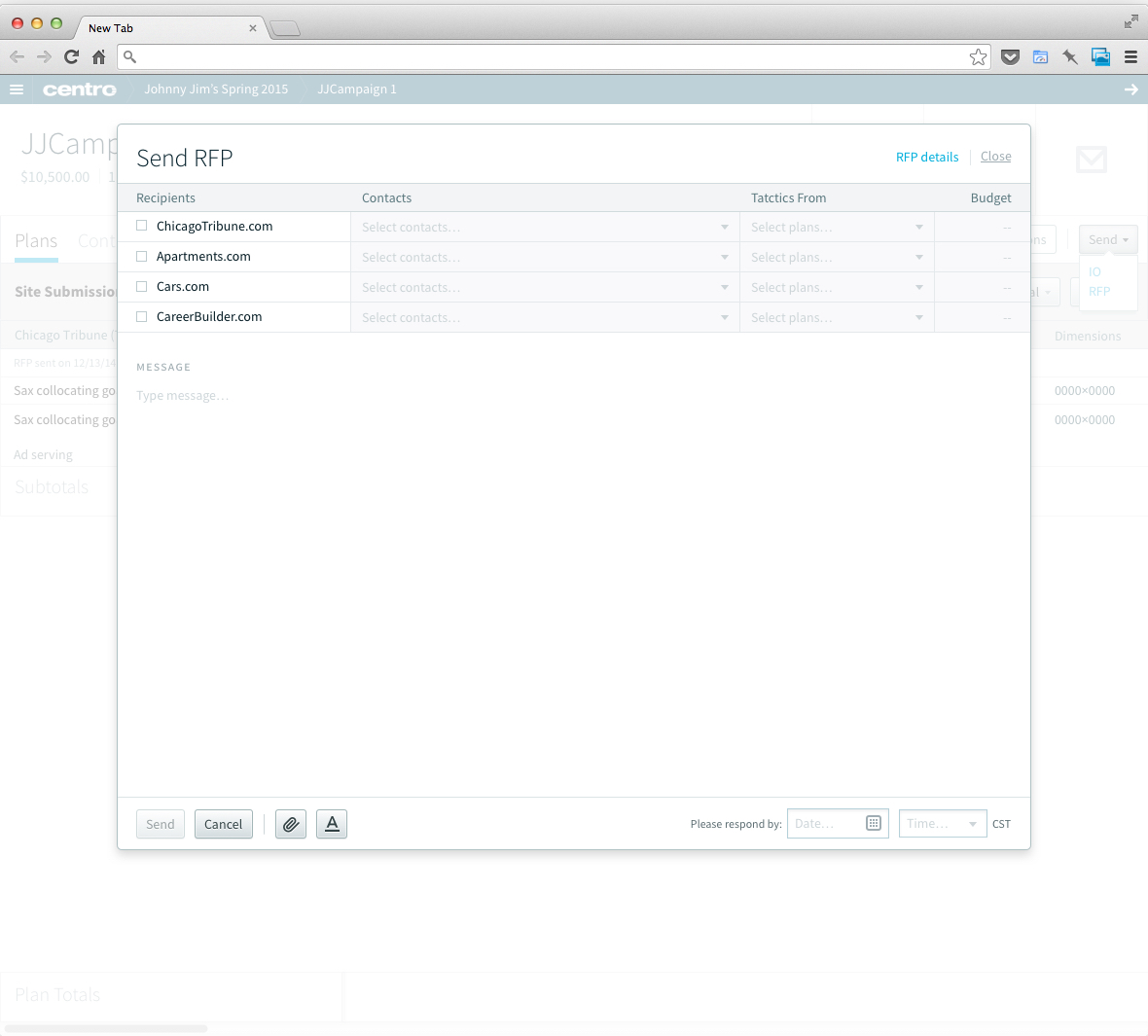Screen dimensions: 1148x1036
Task: Cancel the Send RFP dialog
Action: click(224, 824)
